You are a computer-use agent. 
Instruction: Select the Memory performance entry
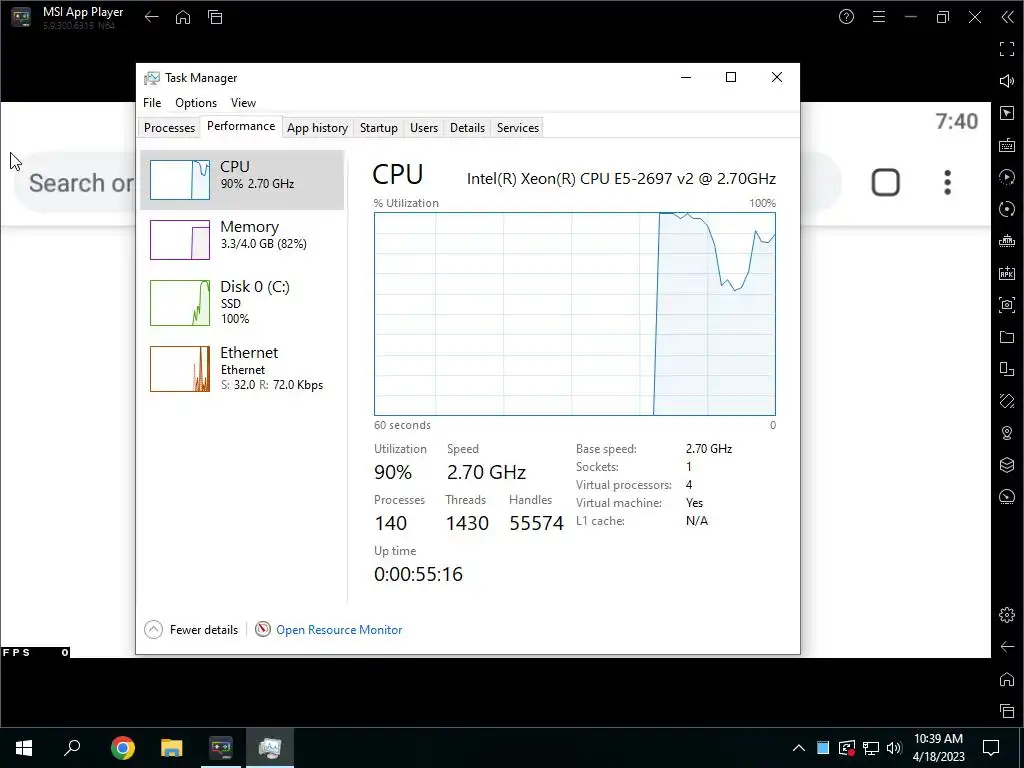242,240
